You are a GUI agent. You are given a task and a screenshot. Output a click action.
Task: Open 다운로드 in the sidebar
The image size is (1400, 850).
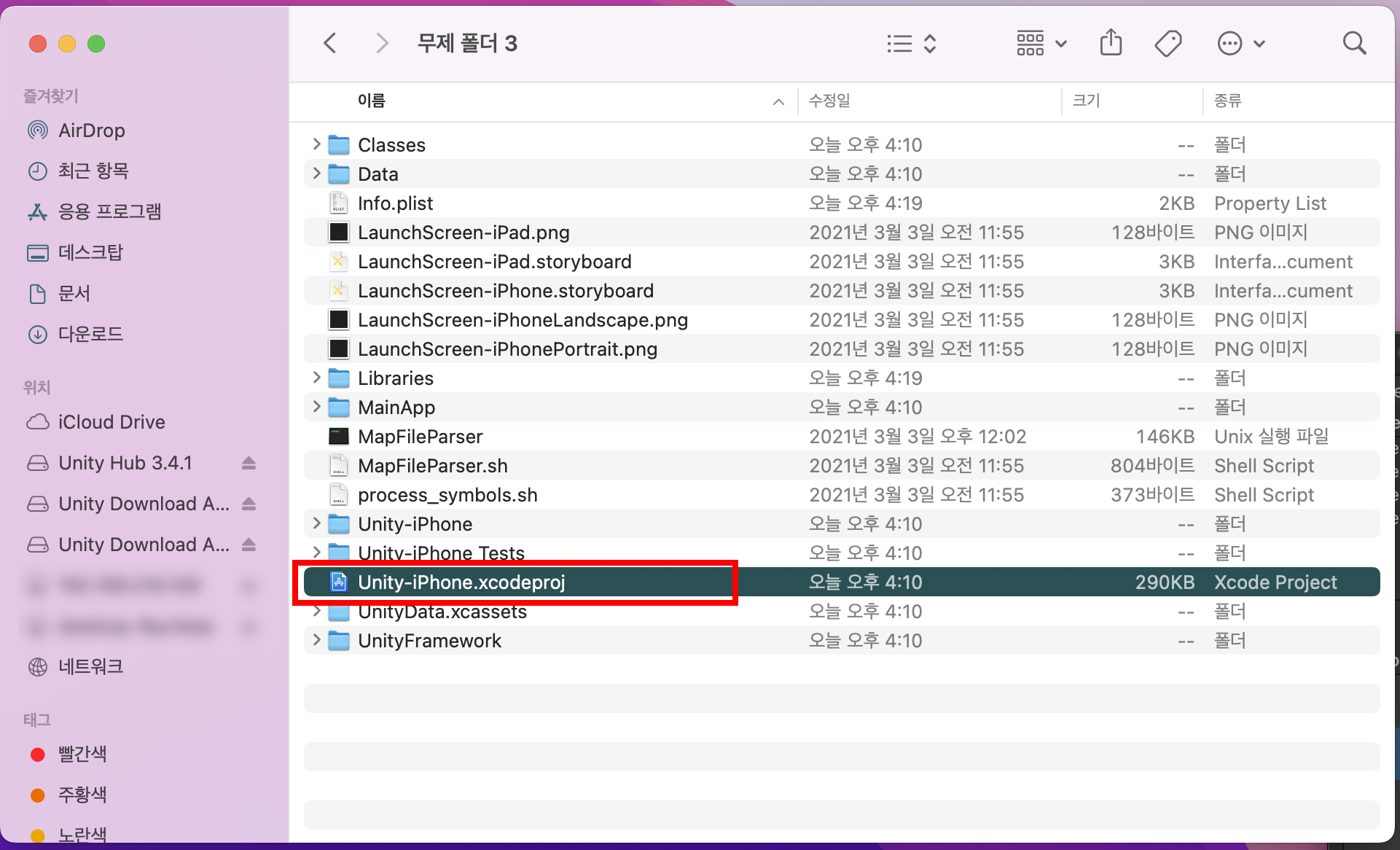[x=90, y=334]
